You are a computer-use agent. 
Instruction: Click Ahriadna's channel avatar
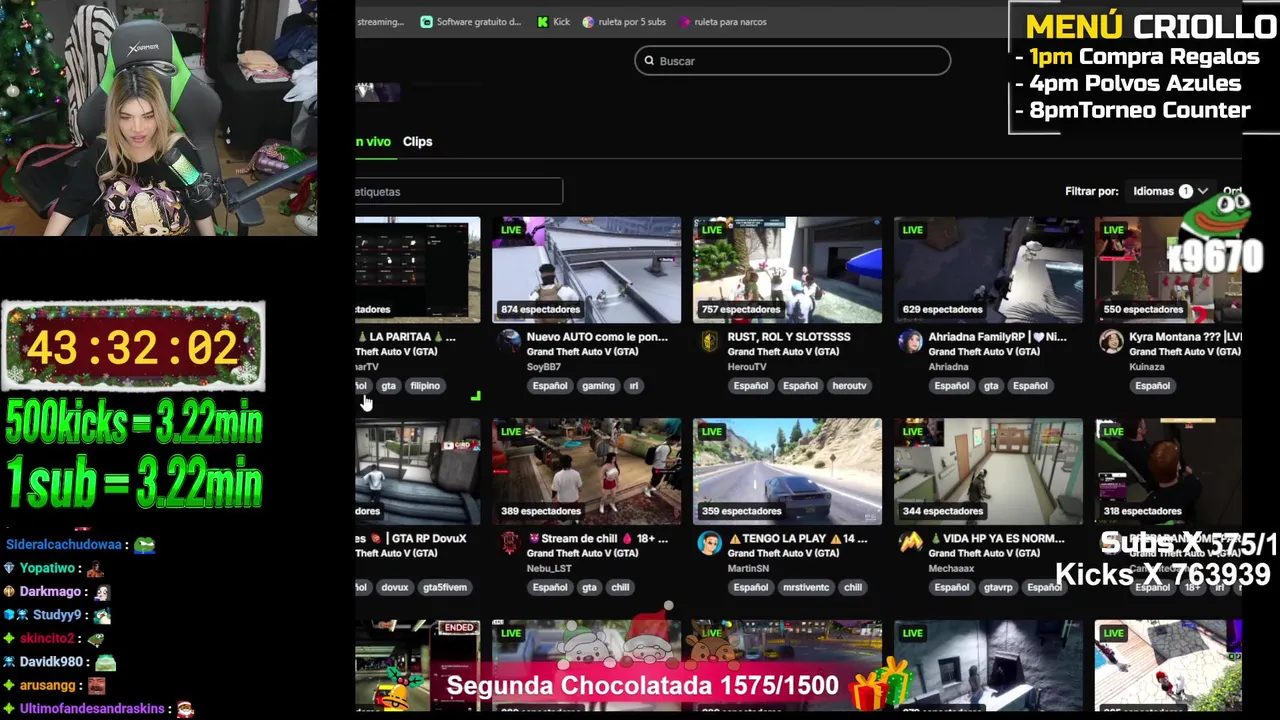(x=910, y=342)
